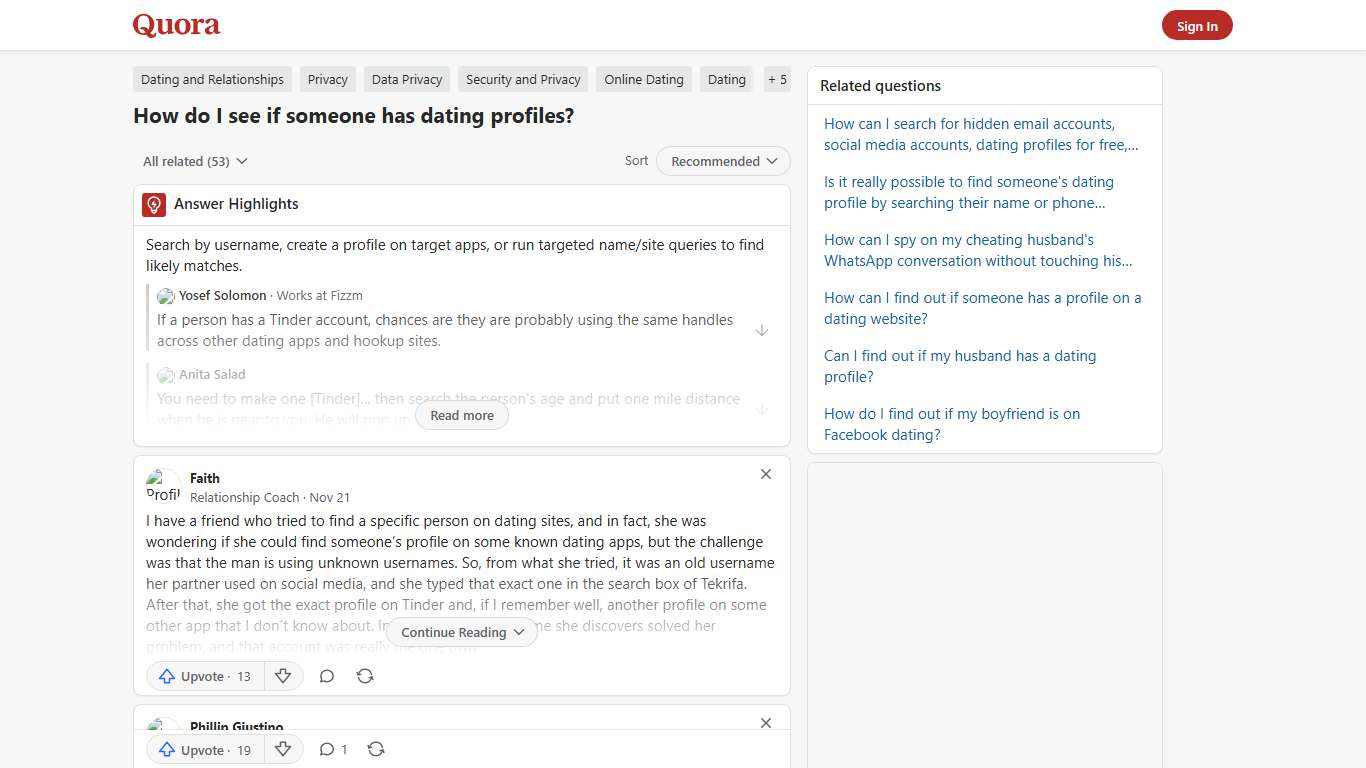The width and height of the screenshot is (1366, 768).
Task: Open the comment showing 1 under Phillip Giustino's answer
Action: pos(333,749)
